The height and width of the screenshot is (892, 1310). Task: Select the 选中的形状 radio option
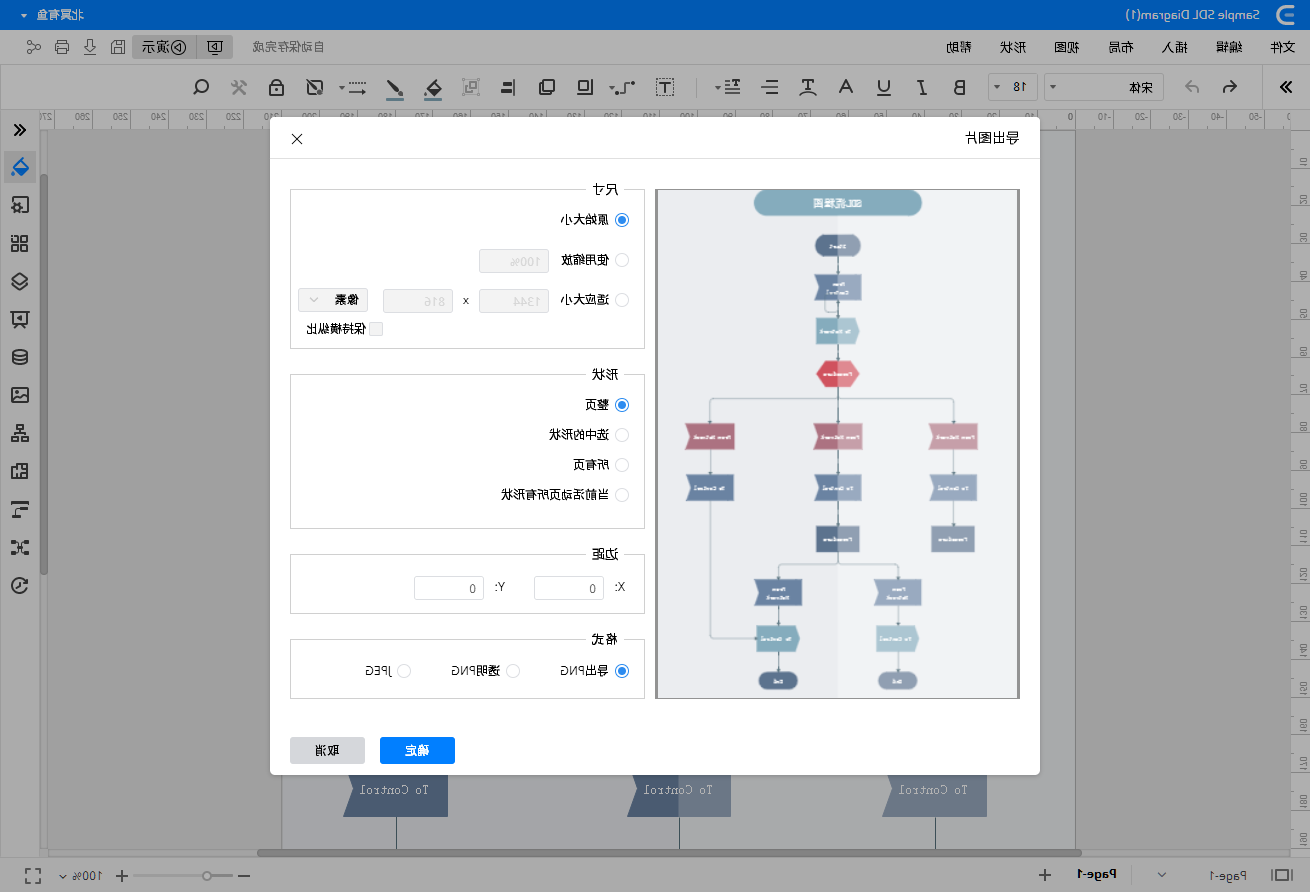621,435
